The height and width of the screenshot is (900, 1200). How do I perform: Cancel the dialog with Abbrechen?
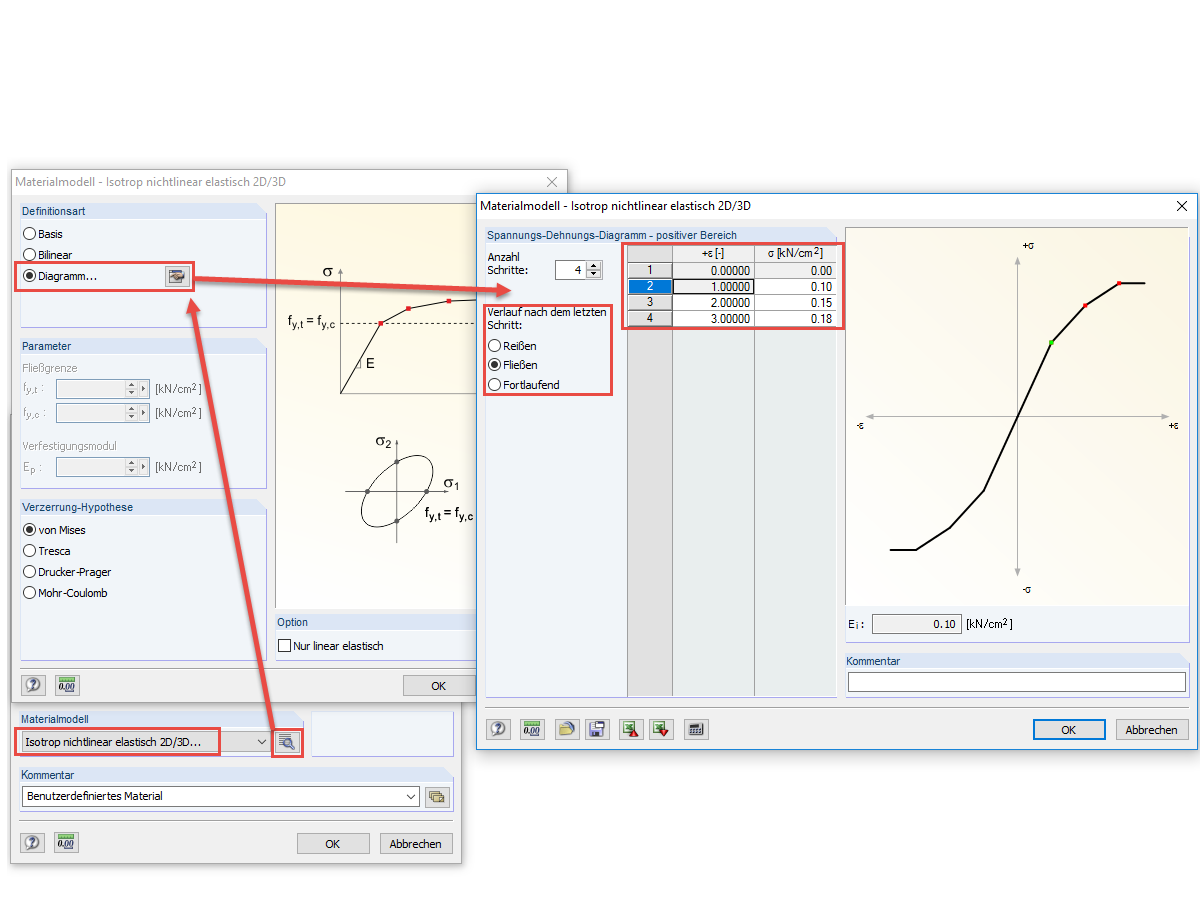[x=1151, y=729]
